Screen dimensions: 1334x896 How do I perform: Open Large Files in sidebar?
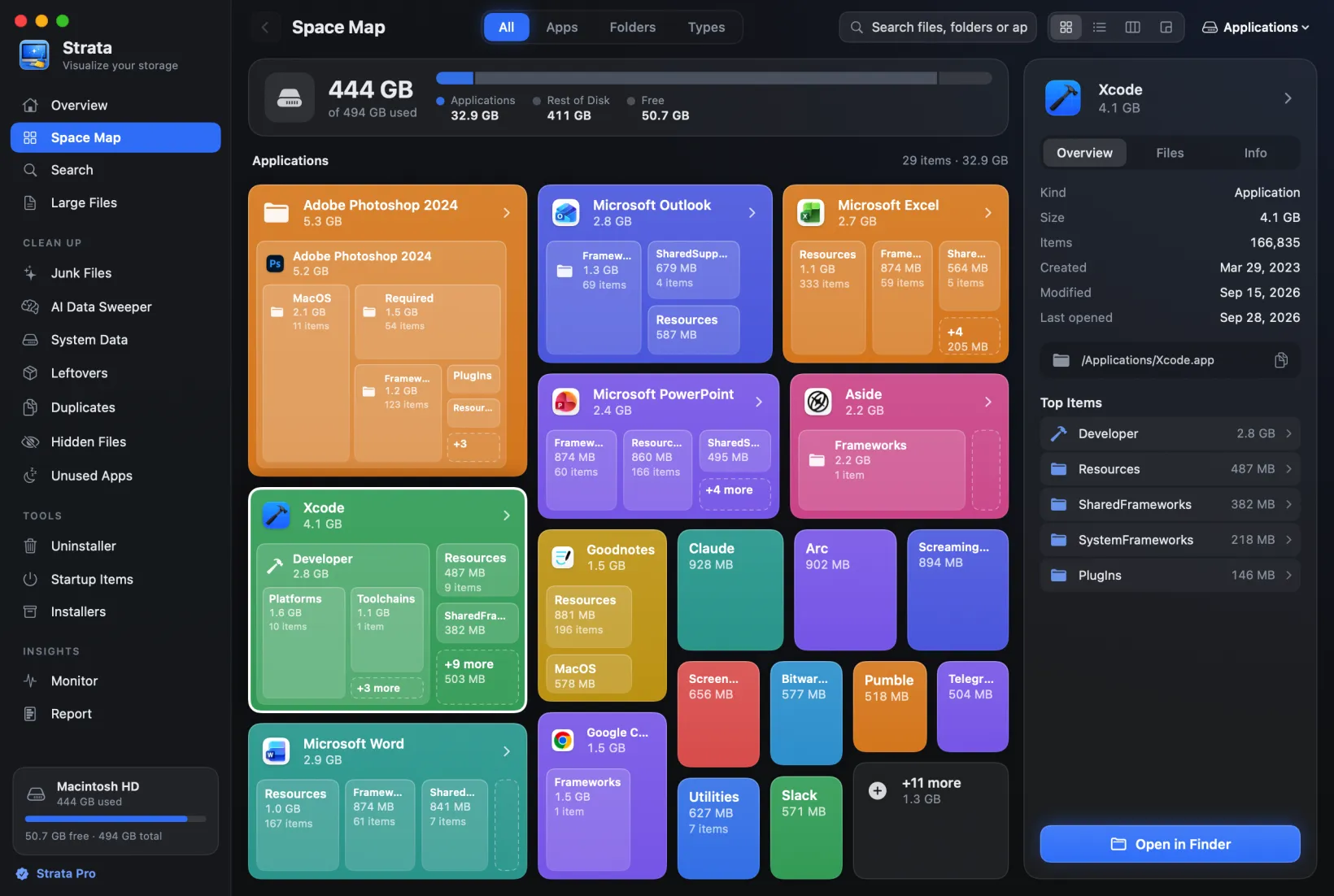116,202
